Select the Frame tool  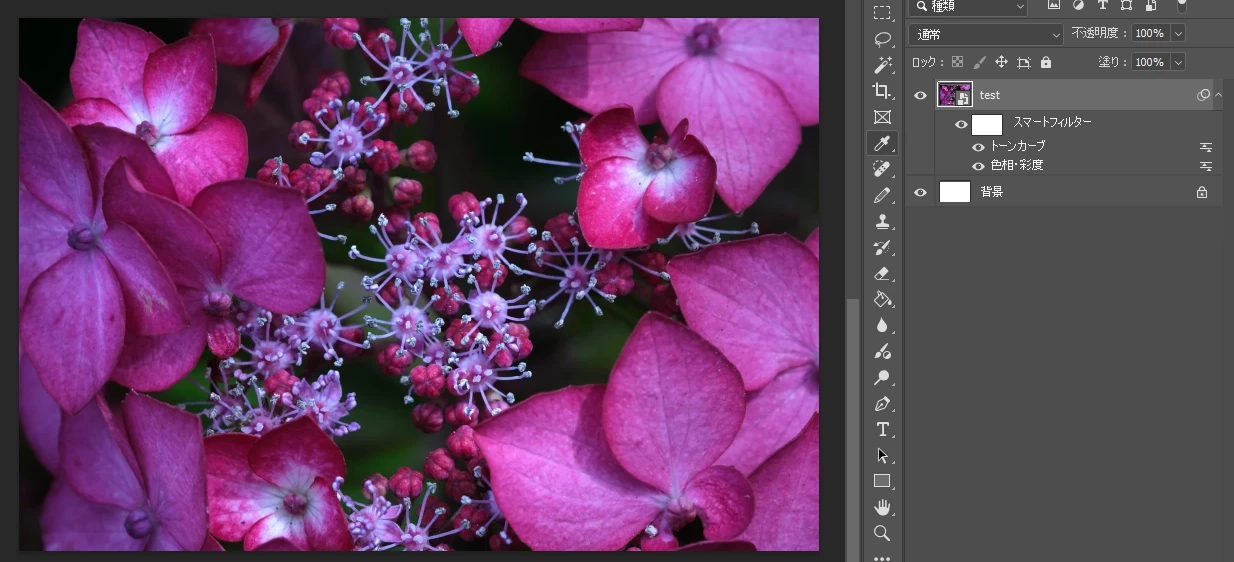882,117
